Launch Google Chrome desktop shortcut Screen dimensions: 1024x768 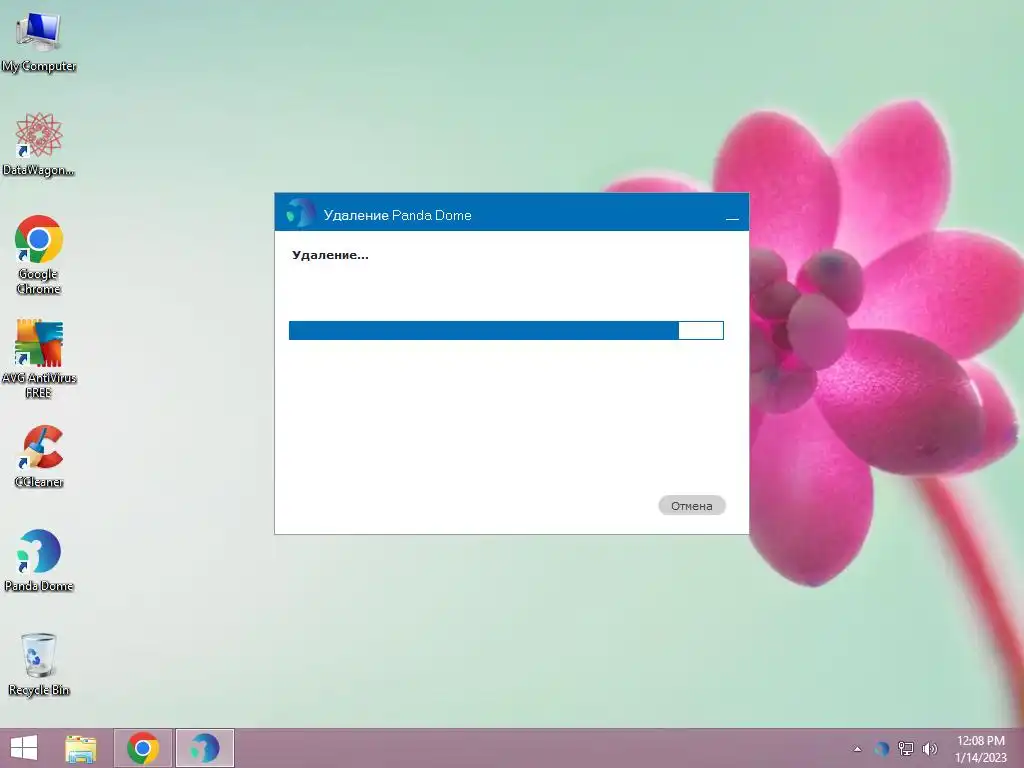(39, 255)
